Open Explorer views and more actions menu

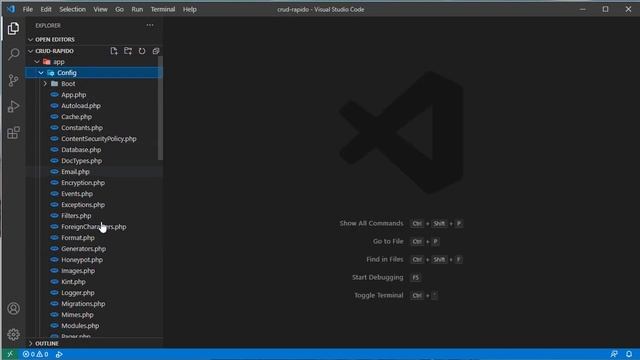point(150,25)
